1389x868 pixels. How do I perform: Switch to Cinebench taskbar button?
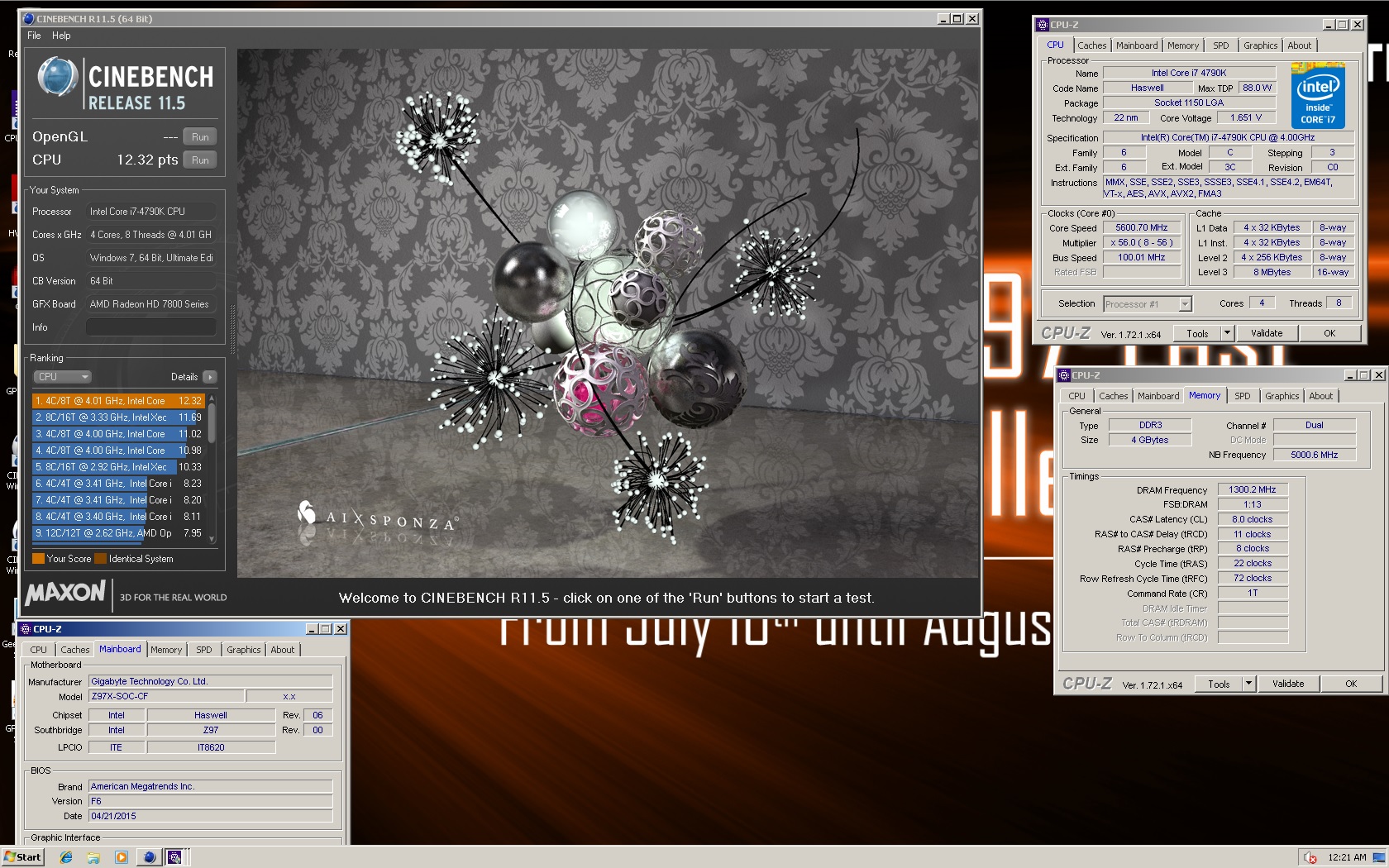pos(149,857)
